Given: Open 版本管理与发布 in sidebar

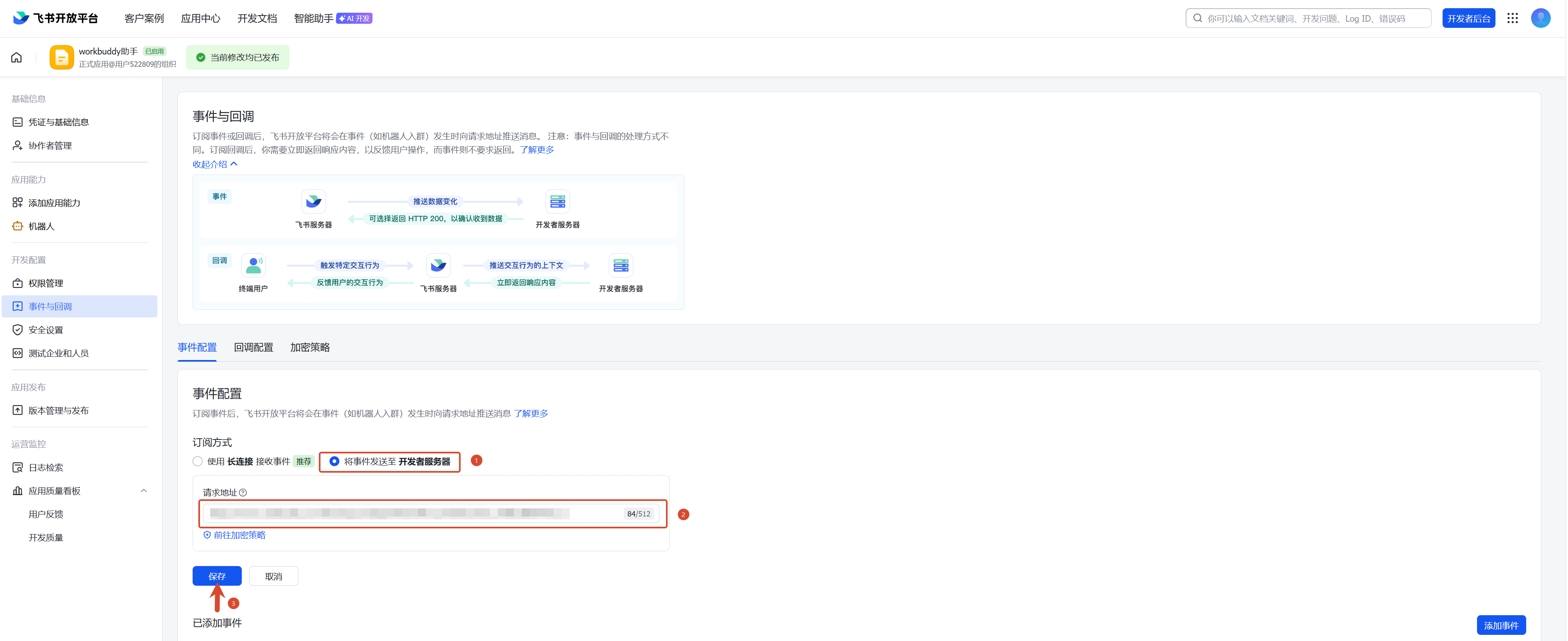Looking at the screenshot, I should coord(59,410).
